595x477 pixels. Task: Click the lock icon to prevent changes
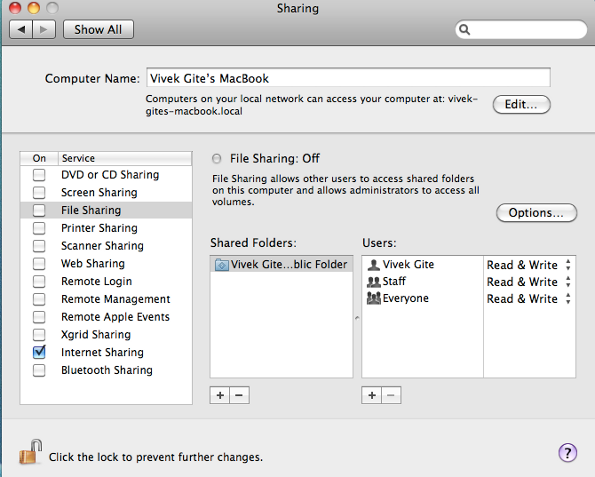[x=30, y=452]
